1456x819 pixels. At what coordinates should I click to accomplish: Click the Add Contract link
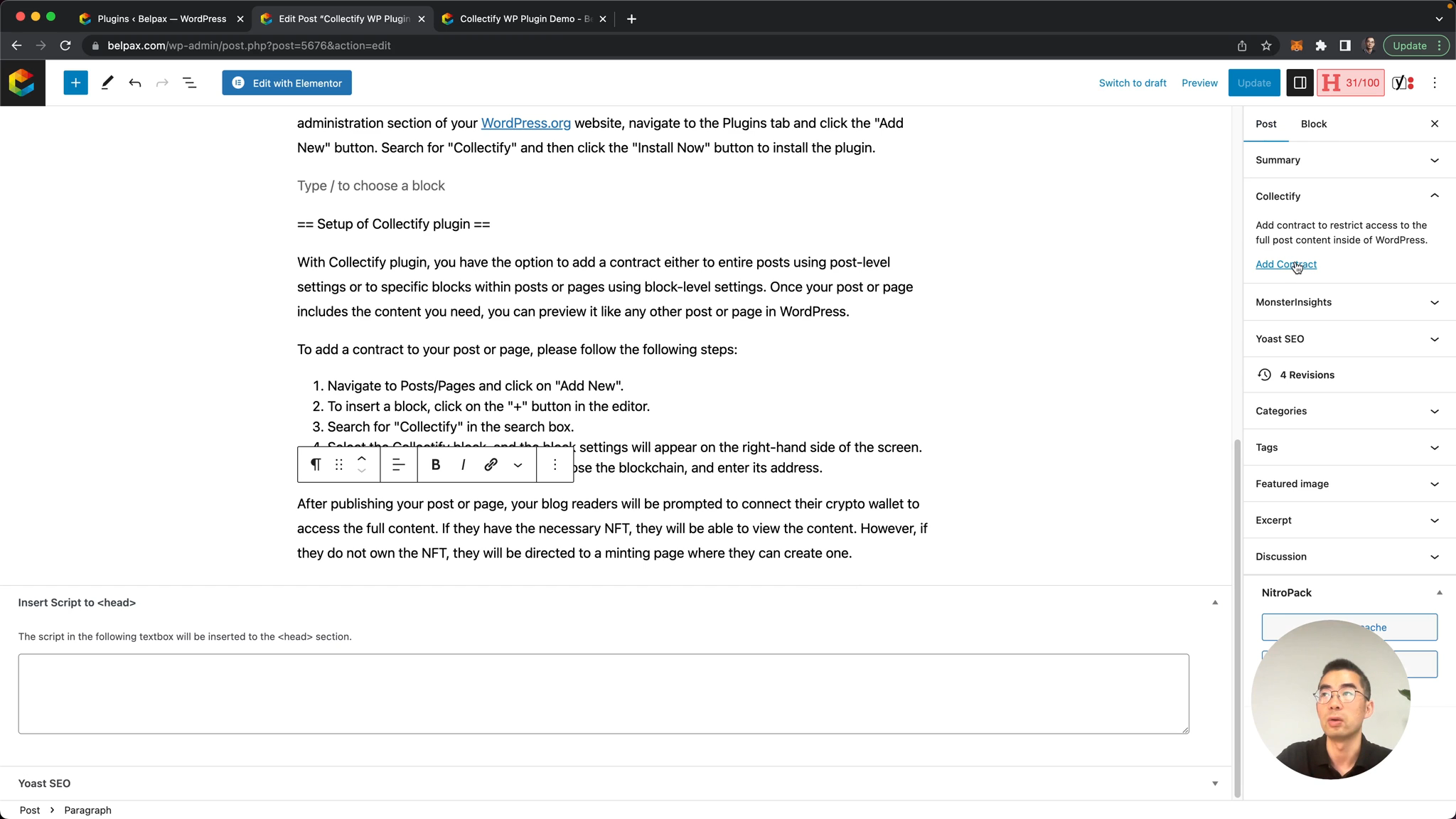pos(1286,264)
